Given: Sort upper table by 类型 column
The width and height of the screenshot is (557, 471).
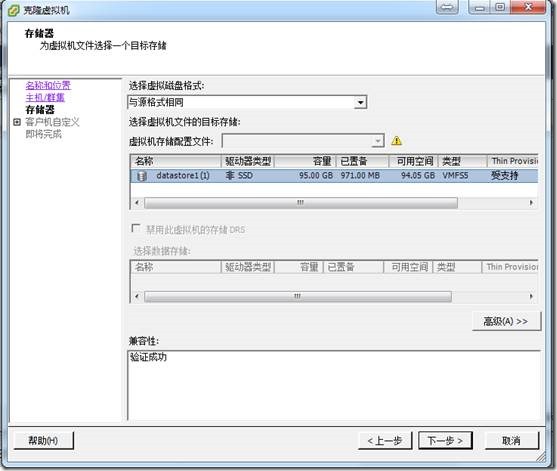Looking at the screenshot, I should pyautogui.click(x=463, y=161).
